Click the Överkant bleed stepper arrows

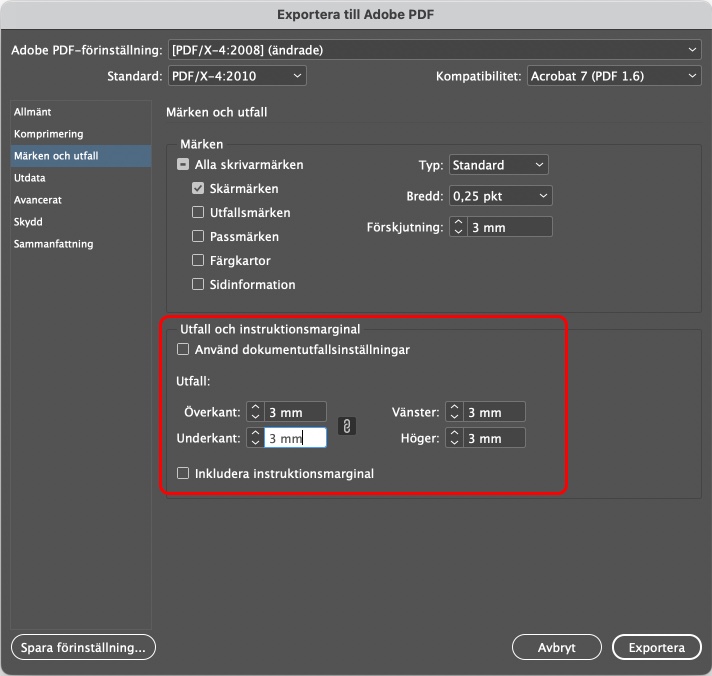tap(255, 412)
